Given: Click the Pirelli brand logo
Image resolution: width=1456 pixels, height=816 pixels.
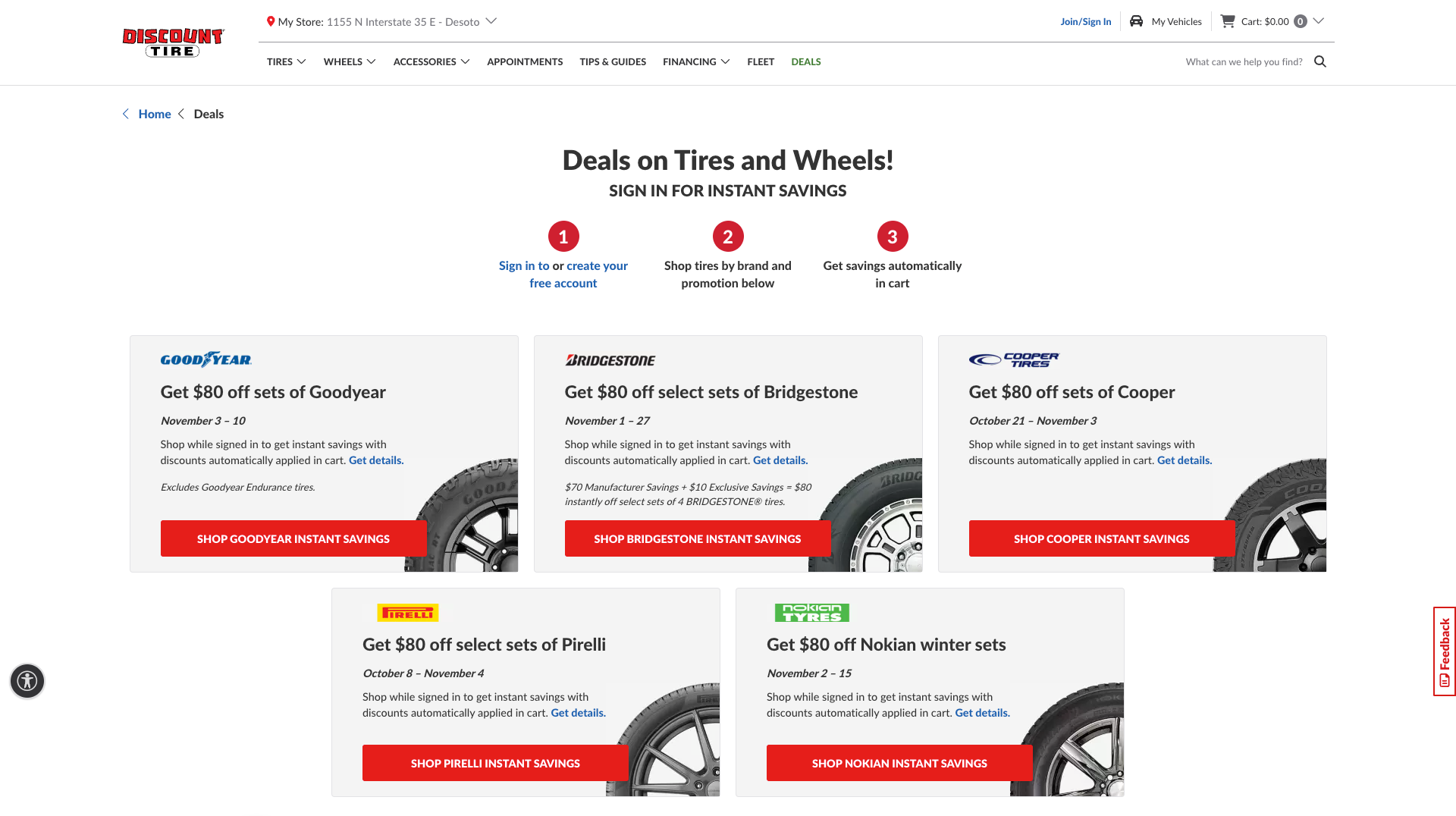Looking at the screenshot, I should tap(408, 613).
